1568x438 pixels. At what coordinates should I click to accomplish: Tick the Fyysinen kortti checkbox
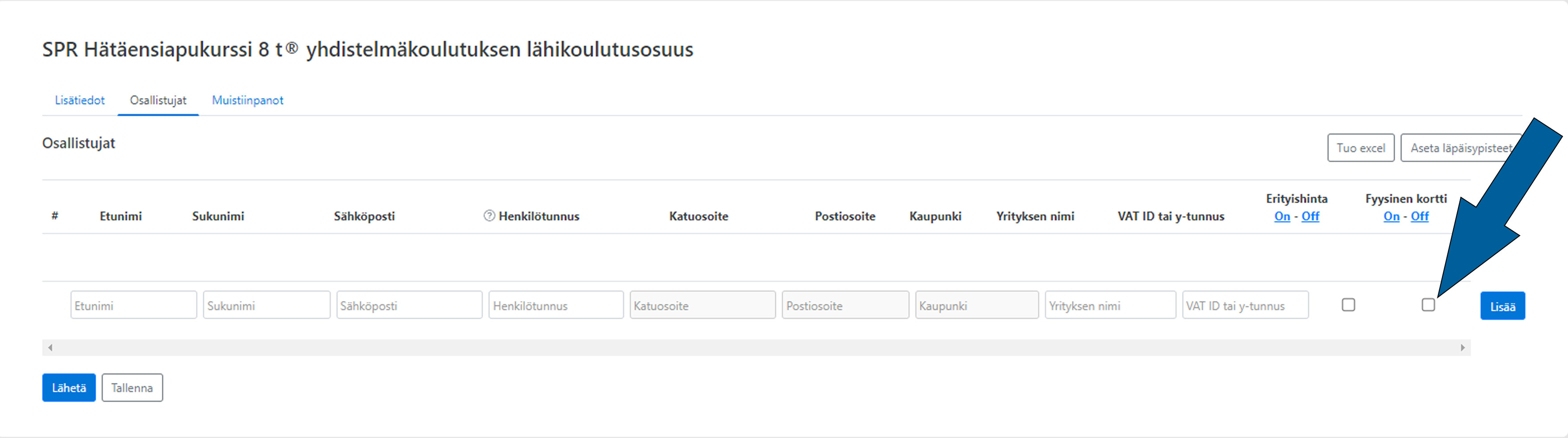click(1428, 305)
